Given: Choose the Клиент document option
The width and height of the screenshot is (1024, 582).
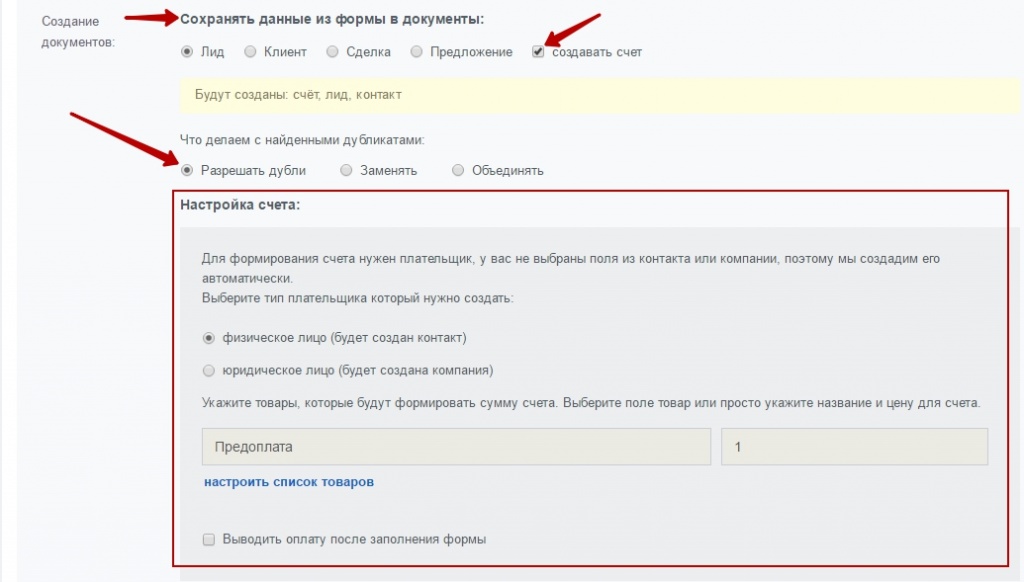Looking at the screenshot, I should point(250,52).
